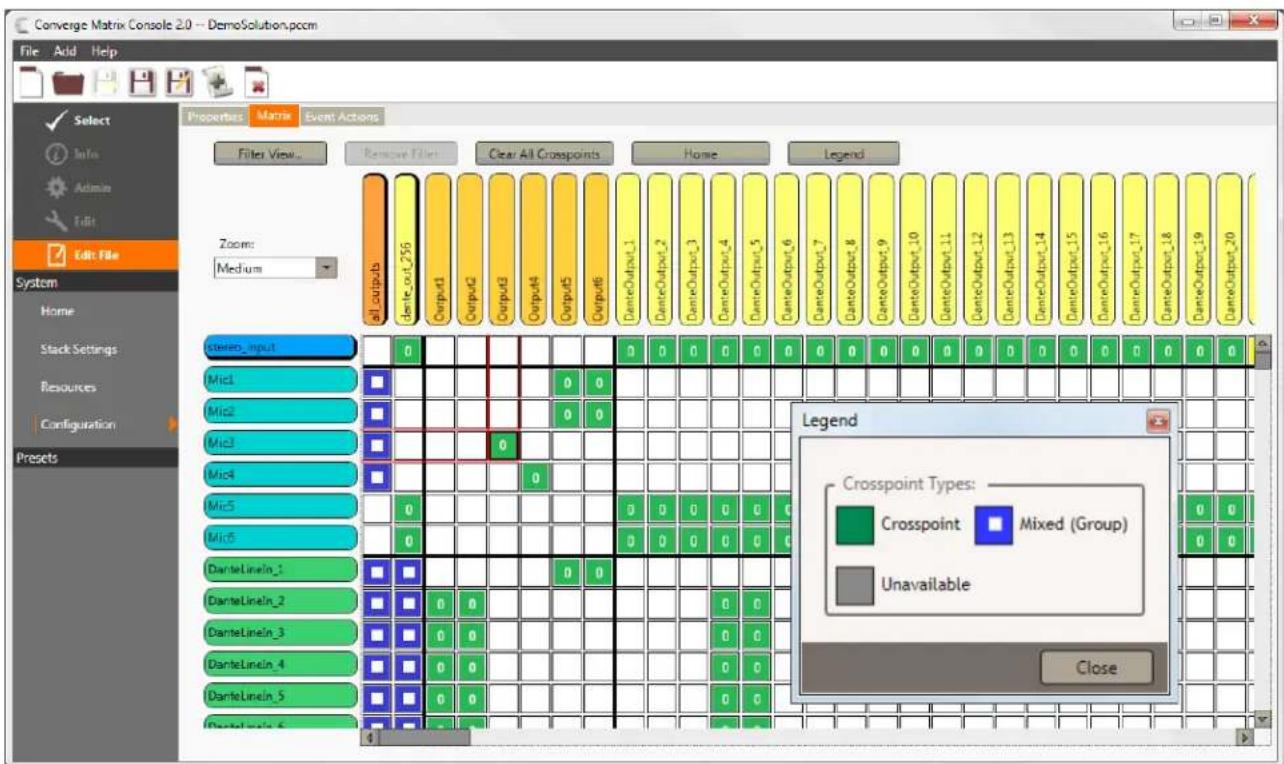Toggle Mic5 to dante_out_256 crosspoint
Image resolution: width=1284 pixels, height=764 pixels.
409,509
